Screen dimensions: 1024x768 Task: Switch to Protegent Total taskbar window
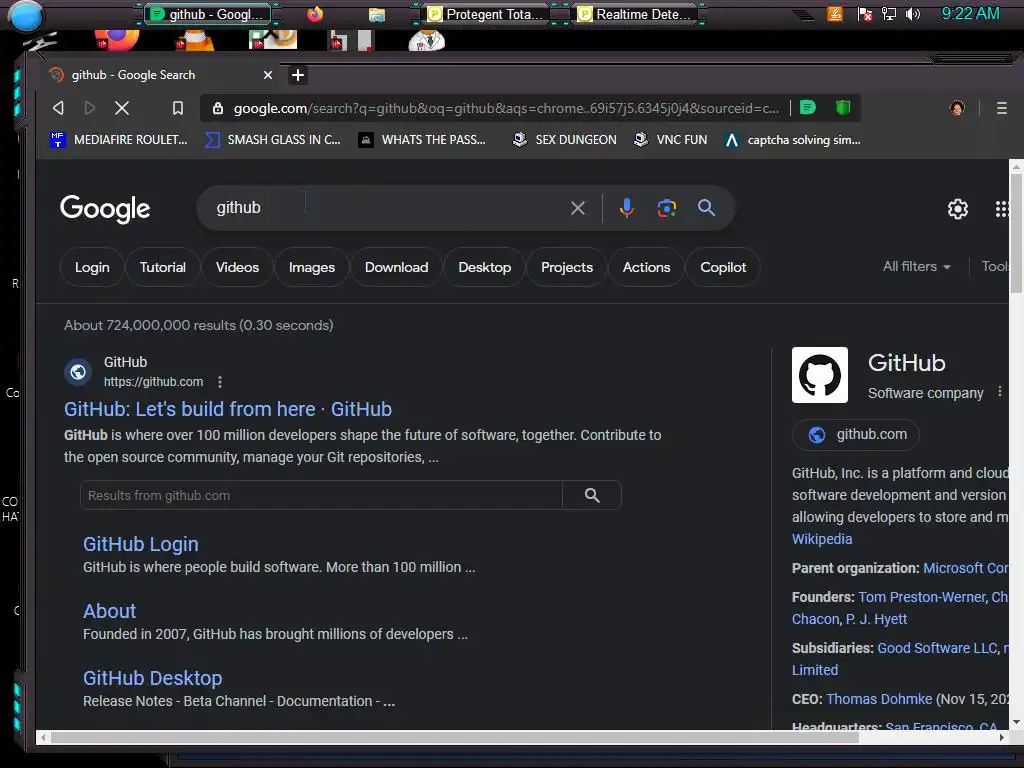pyautogui.click(x=485, y=14)
